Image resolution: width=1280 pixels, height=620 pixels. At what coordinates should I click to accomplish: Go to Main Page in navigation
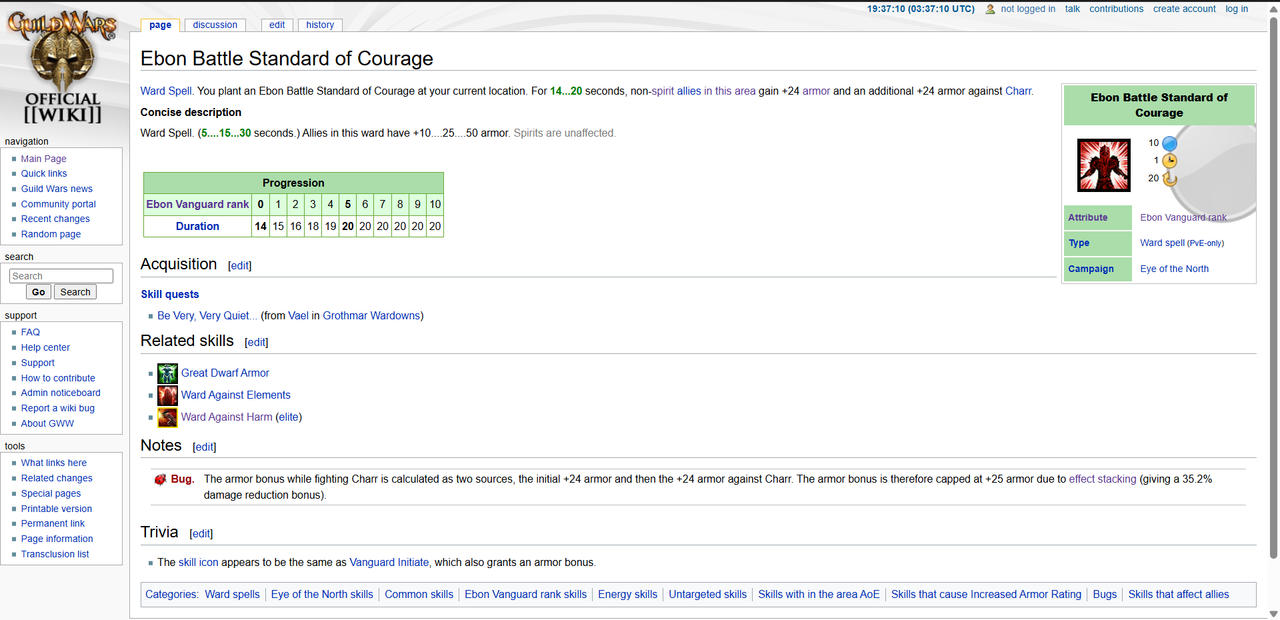(44, 159)
